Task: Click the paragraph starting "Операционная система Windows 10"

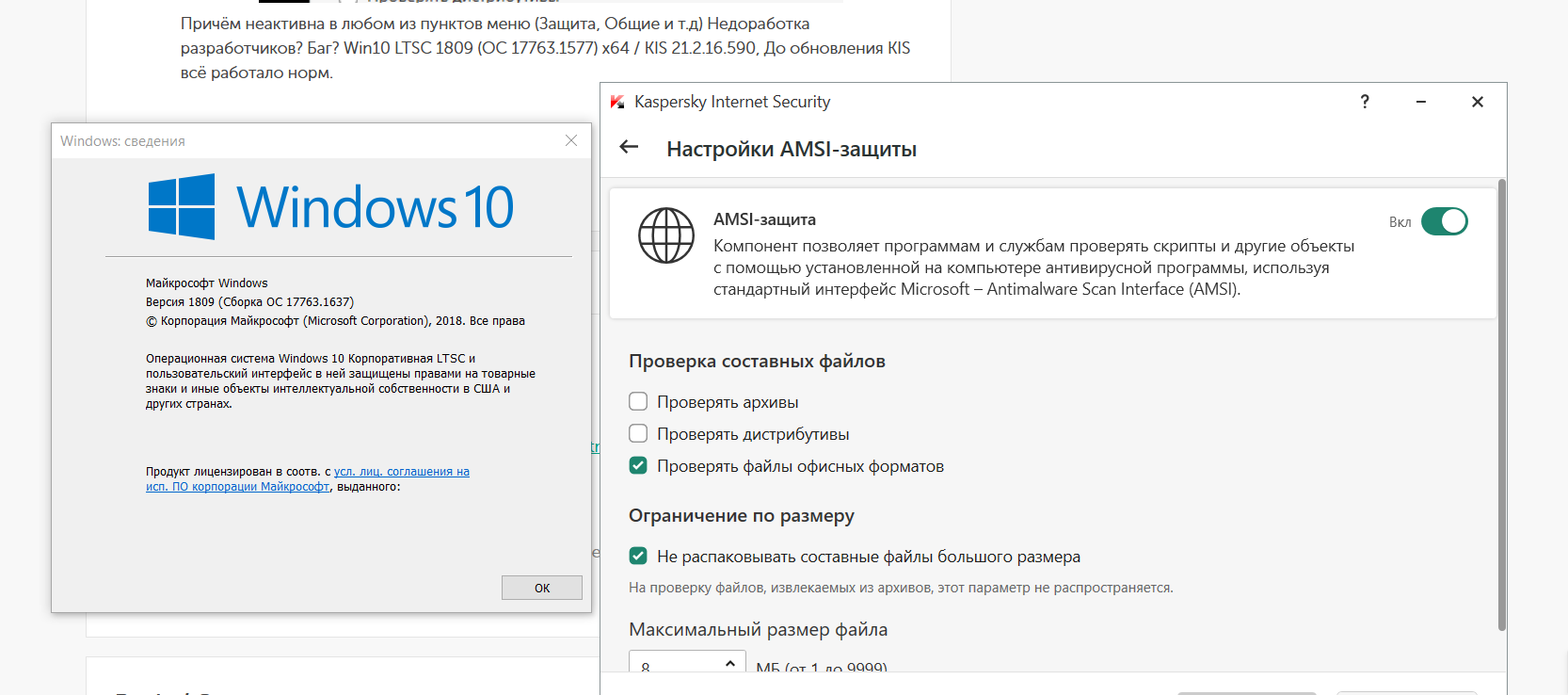Action: click(x=341, y=381)
